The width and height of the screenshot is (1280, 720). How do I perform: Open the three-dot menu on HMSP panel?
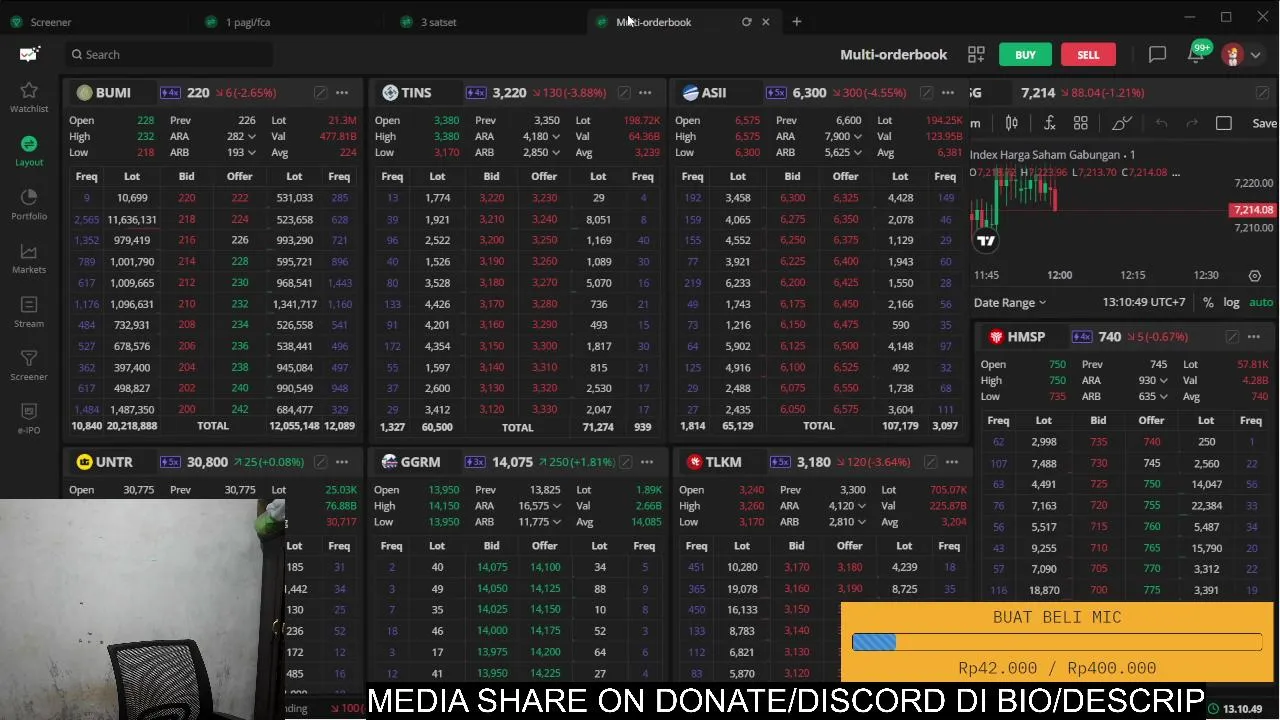pyautogui.click(x=1254, y=337)
